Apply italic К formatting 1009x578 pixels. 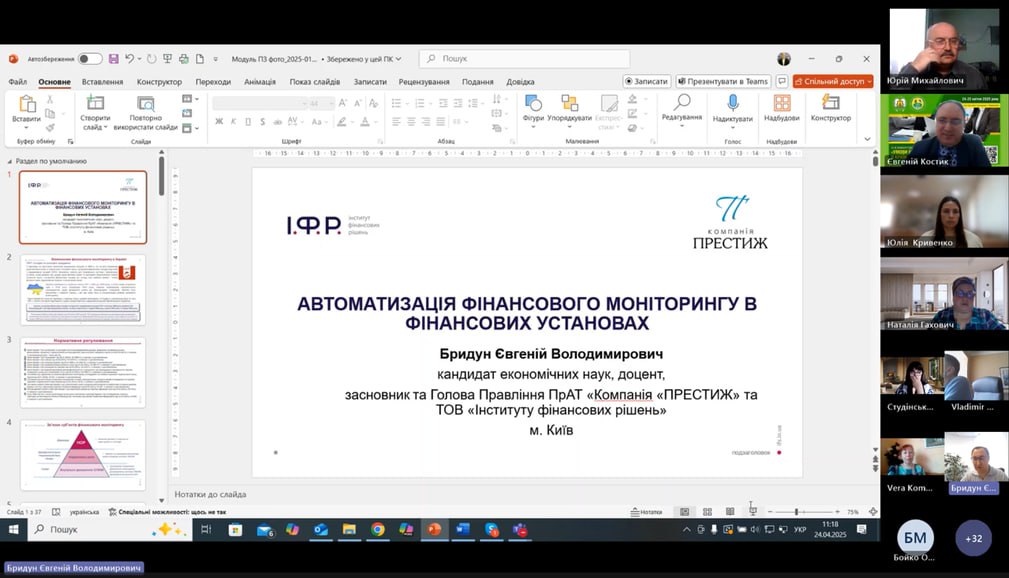[234, 121]
